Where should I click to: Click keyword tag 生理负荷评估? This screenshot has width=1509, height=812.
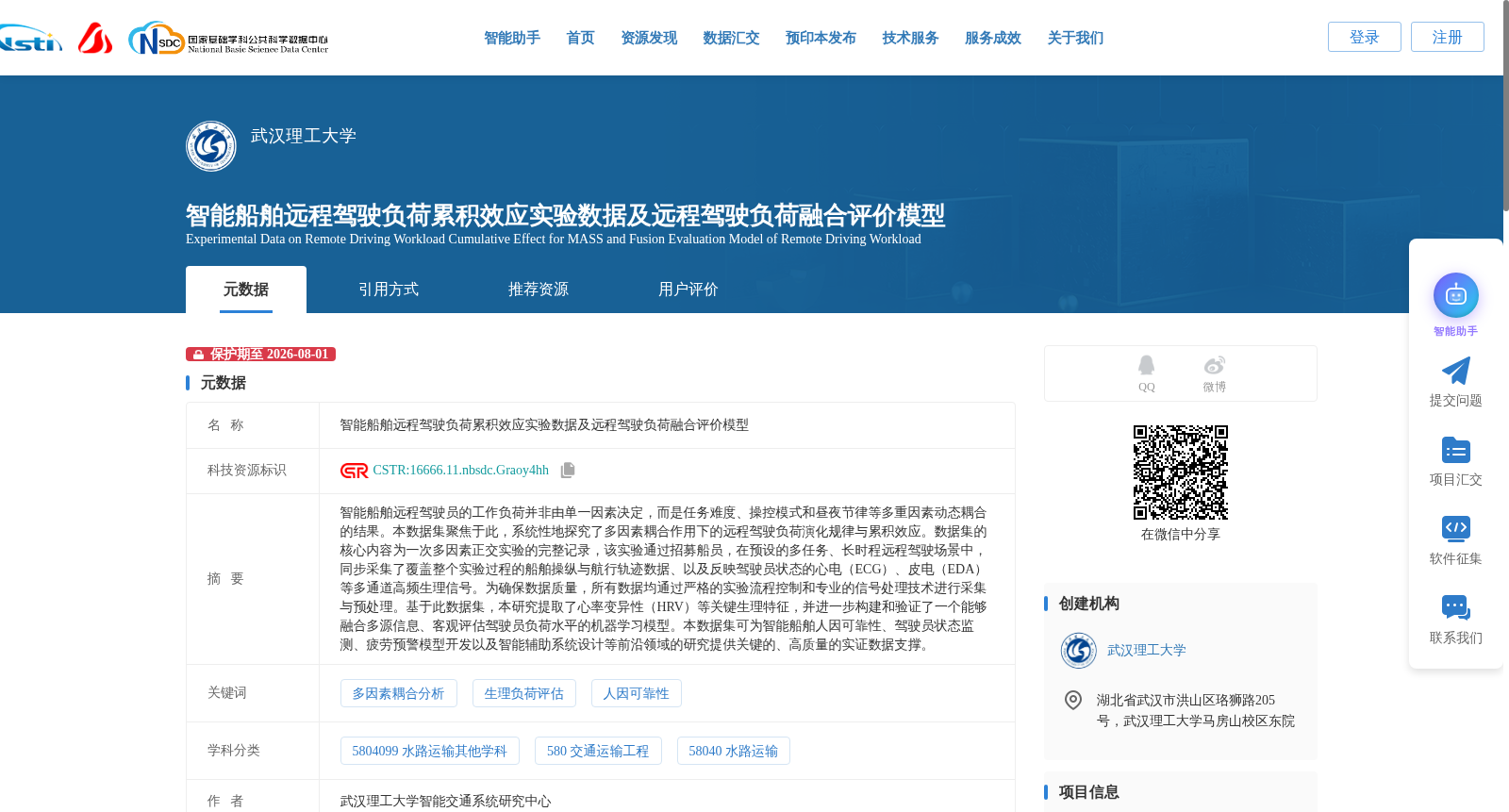pyautogui.click(x=523, y=693)
